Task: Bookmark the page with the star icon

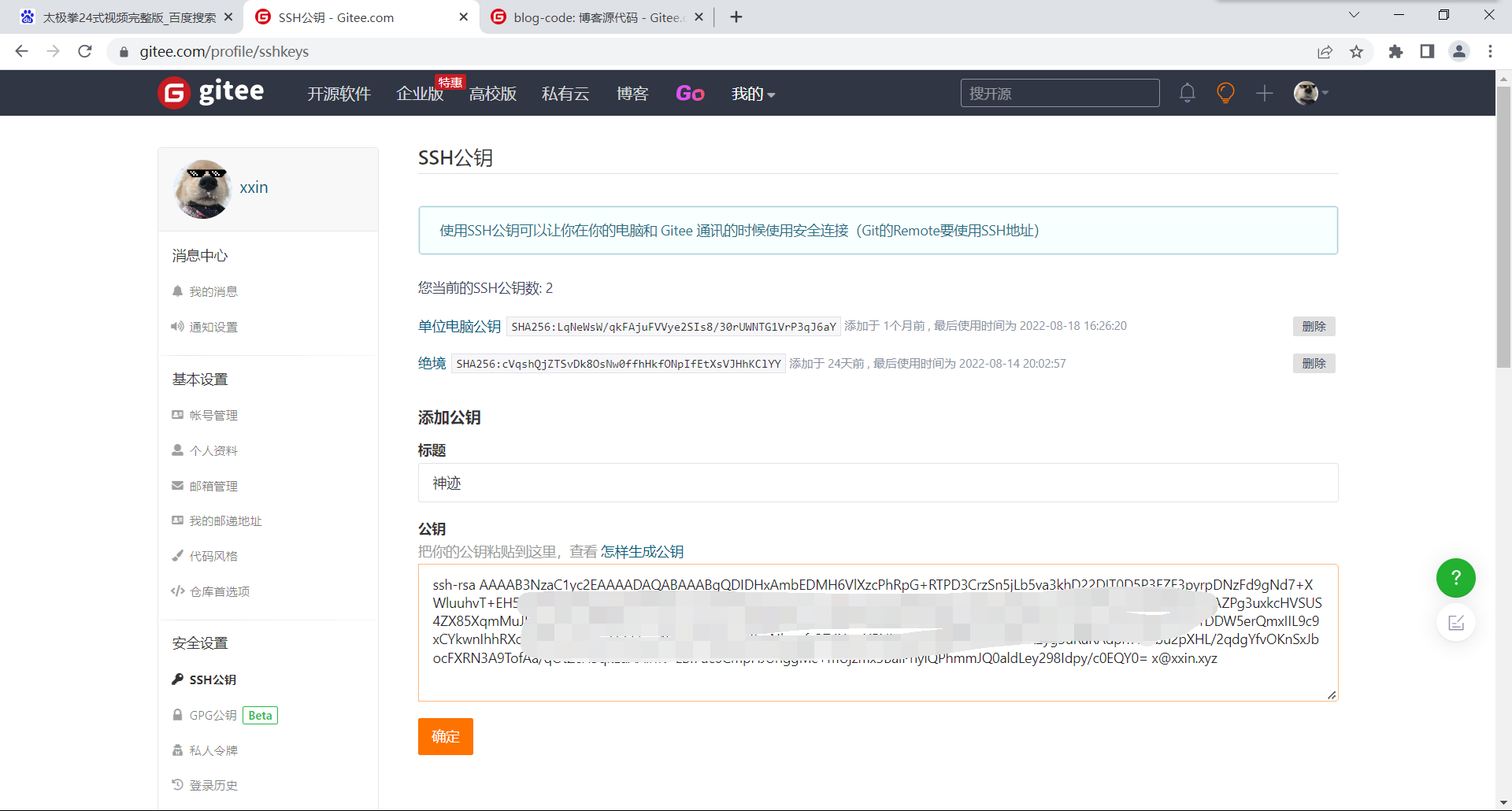Action: 1356,51
